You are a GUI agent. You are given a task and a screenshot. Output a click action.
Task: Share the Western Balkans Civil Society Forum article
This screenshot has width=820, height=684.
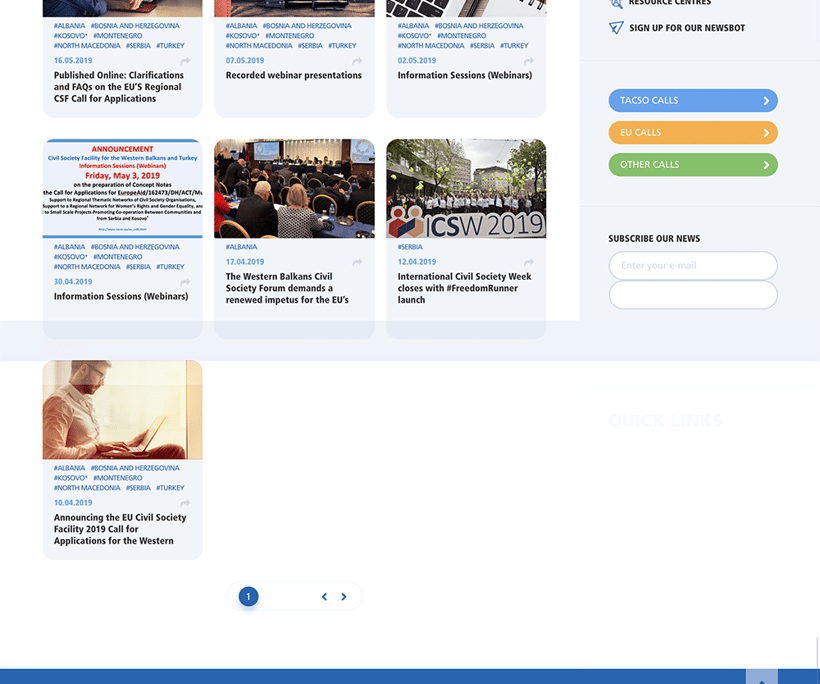coord(357,263)
